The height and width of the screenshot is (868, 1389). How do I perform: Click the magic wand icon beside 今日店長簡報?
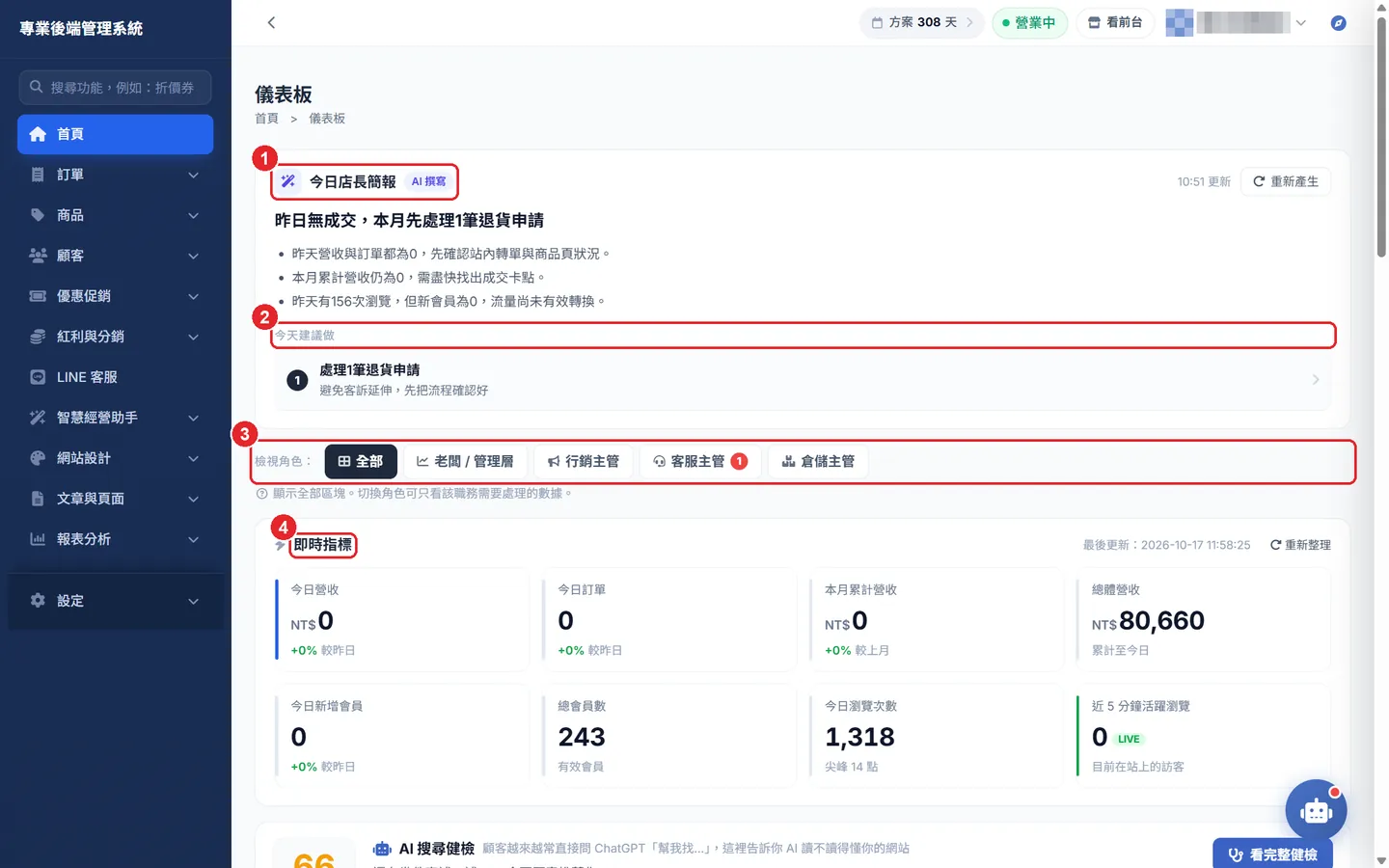[288, 181]
